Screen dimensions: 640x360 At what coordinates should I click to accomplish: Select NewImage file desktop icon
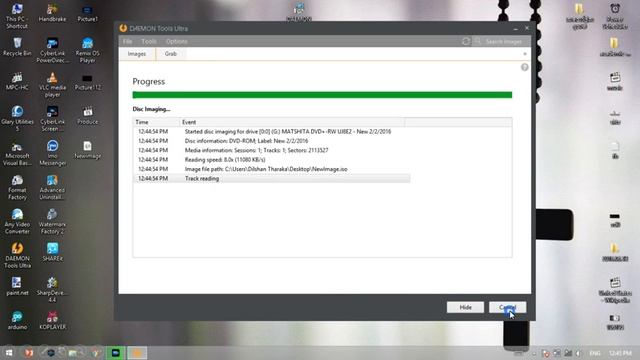click(87, 149)
